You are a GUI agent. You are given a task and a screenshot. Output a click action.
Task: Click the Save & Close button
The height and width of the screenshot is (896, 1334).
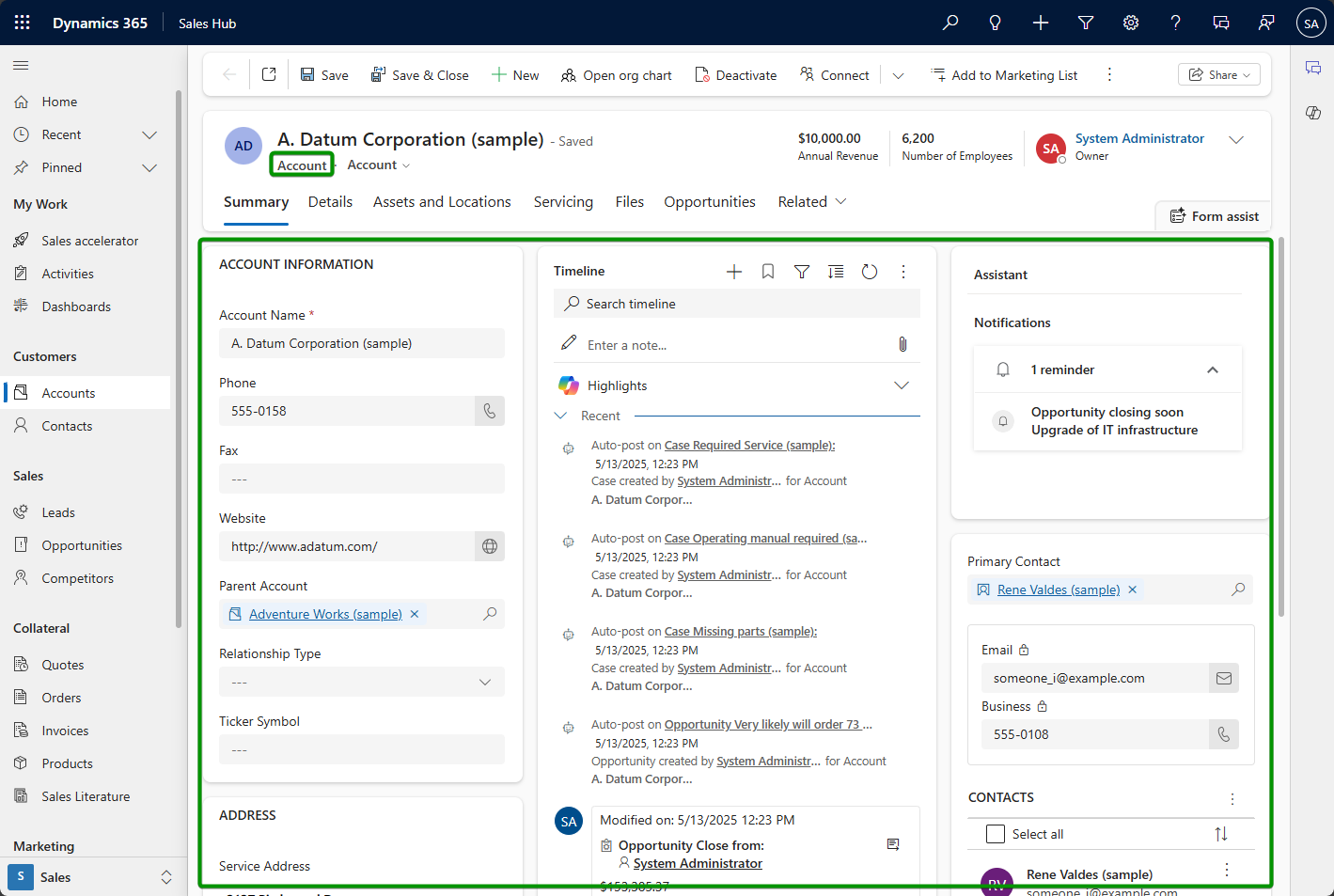[x=419, y=75]
